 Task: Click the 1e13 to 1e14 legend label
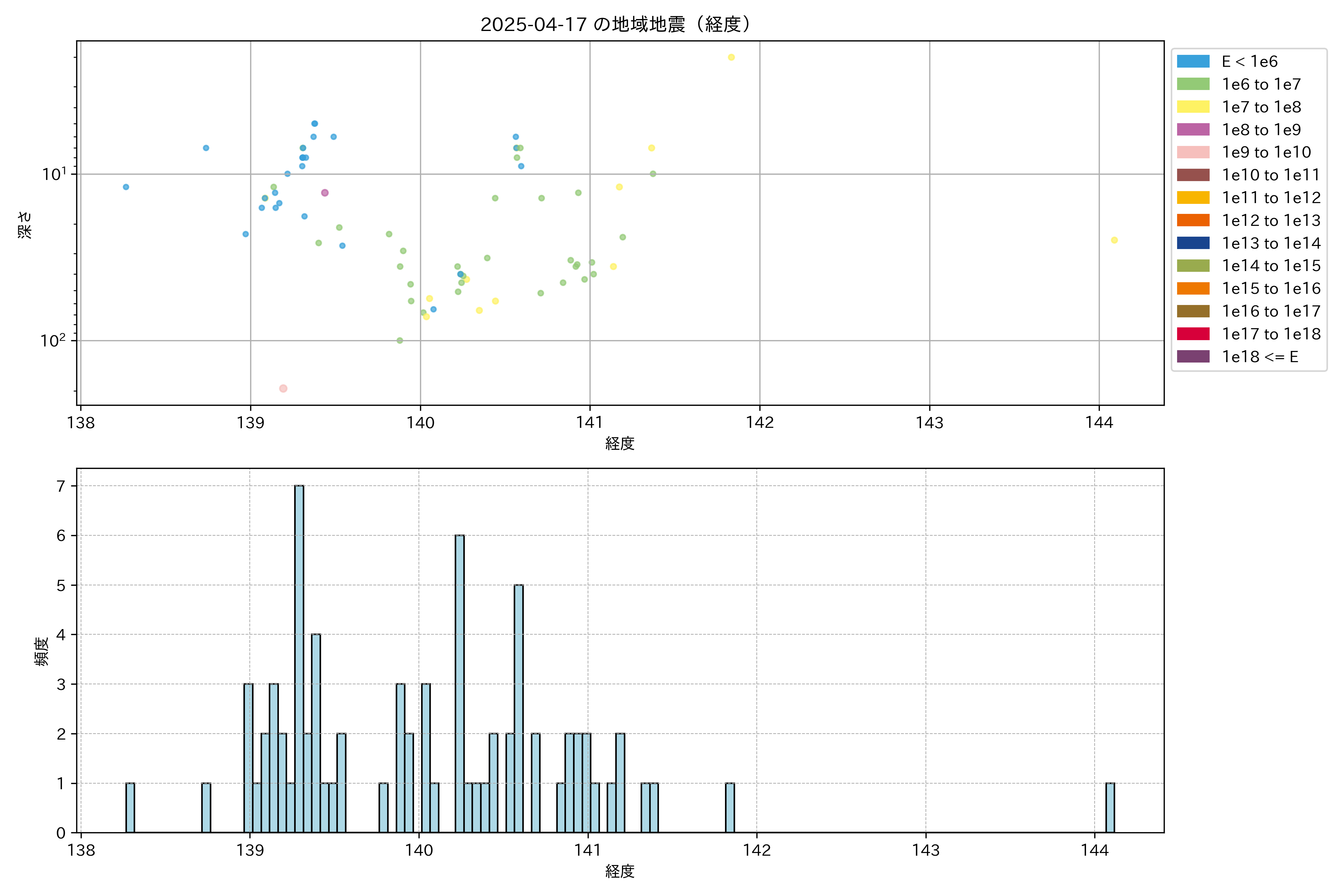[1271, 243]
